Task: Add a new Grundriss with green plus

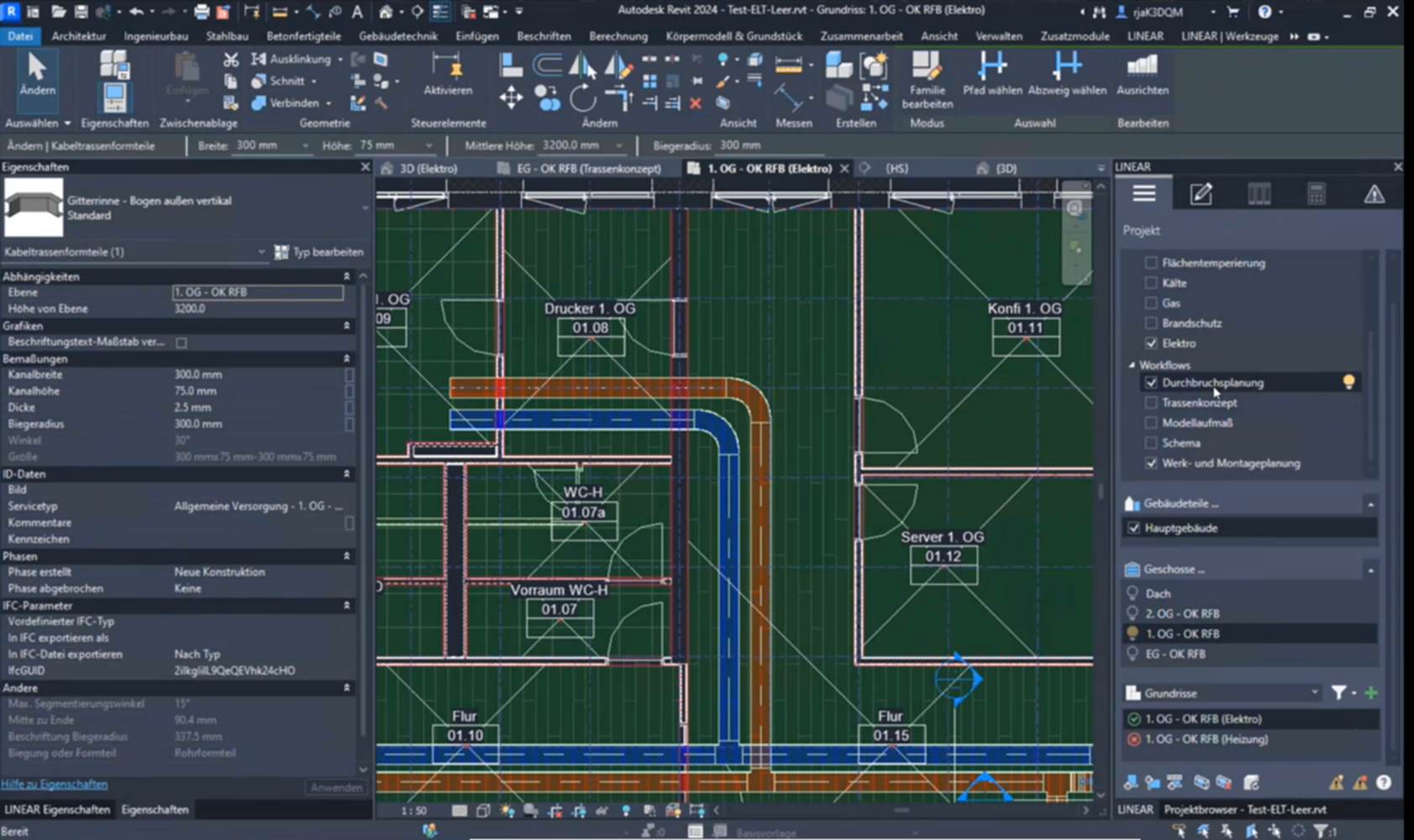Action: point(1371,693)
